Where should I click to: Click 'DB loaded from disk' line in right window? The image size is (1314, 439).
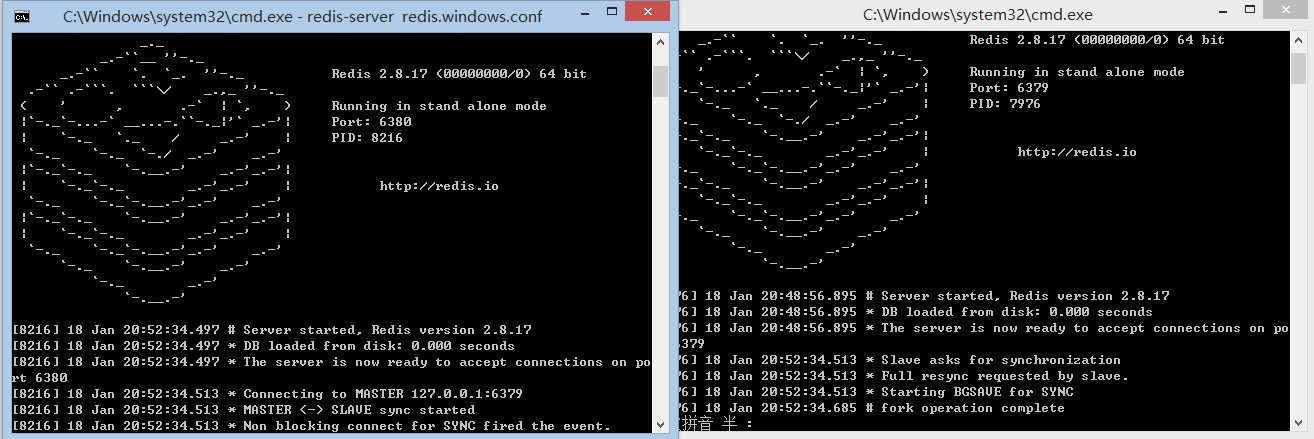pos(917,312)
